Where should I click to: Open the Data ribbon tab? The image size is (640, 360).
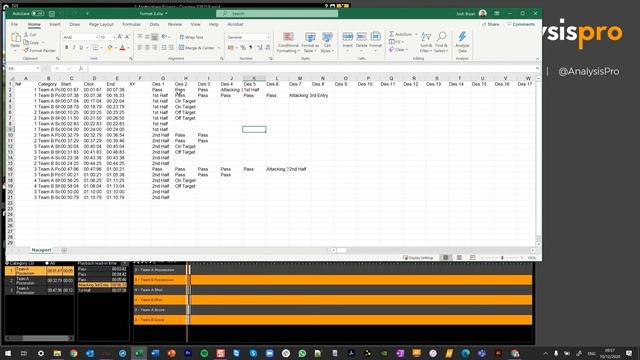coord(154,24)
